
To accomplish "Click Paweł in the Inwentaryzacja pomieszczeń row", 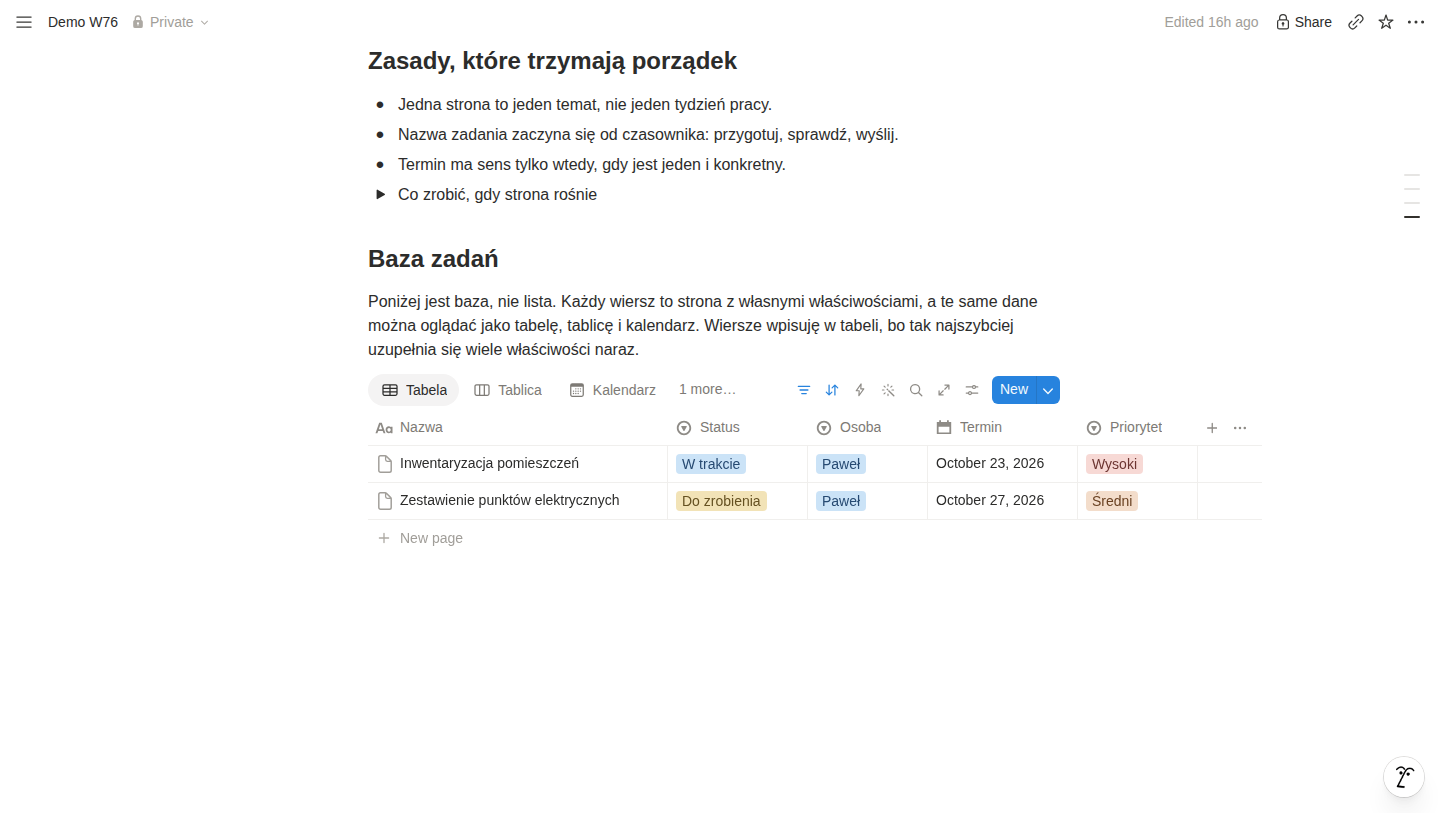I will [841, 464].
